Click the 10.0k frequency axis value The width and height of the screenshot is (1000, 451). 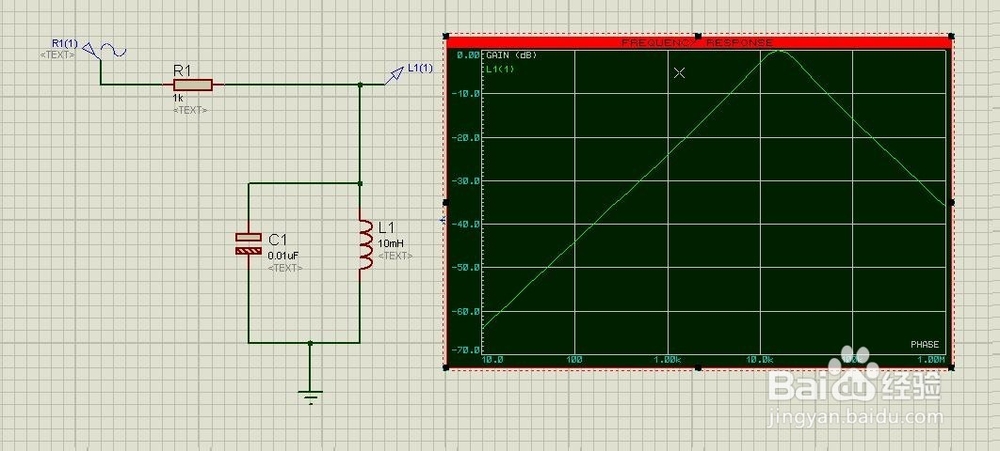[x=760, y=360]
